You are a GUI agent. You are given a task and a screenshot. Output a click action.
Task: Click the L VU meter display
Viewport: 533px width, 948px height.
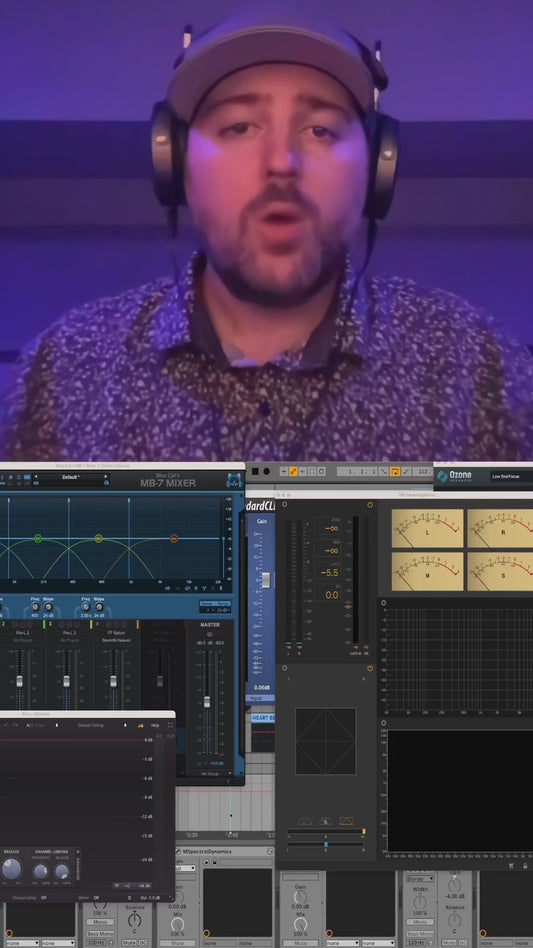(x=427, y=528)
